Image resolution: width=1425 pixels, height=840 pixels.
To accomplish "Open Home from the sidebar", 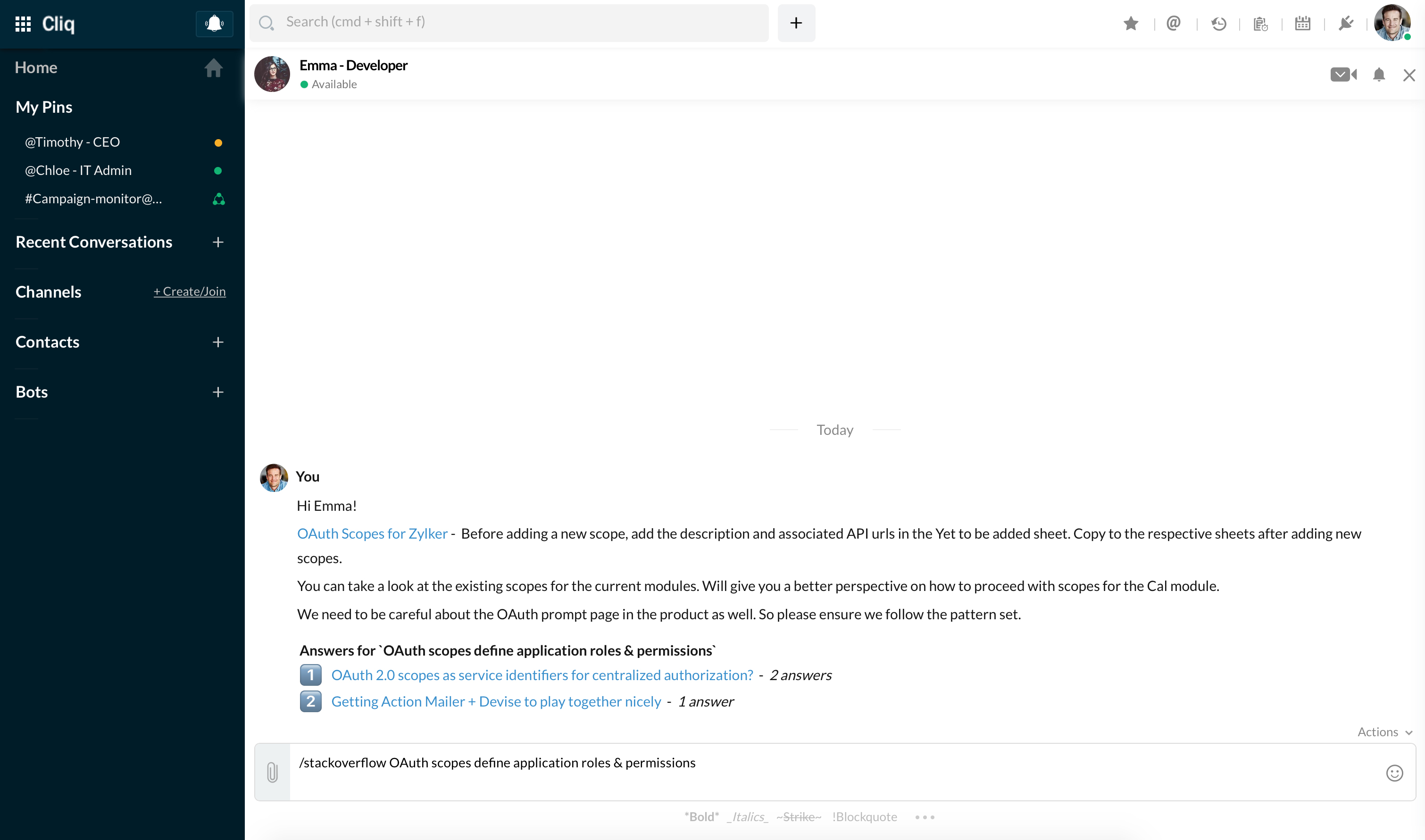I will point(36,67).
